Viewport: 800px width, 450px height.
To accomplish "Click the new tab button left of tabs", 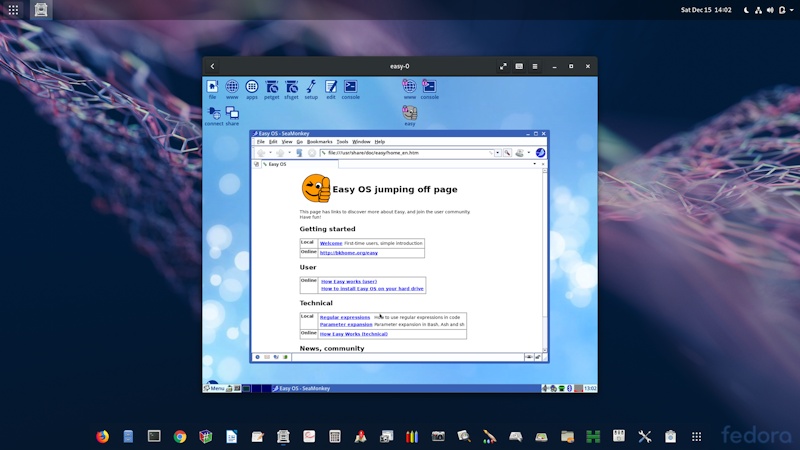I will [x=257, y=164].
